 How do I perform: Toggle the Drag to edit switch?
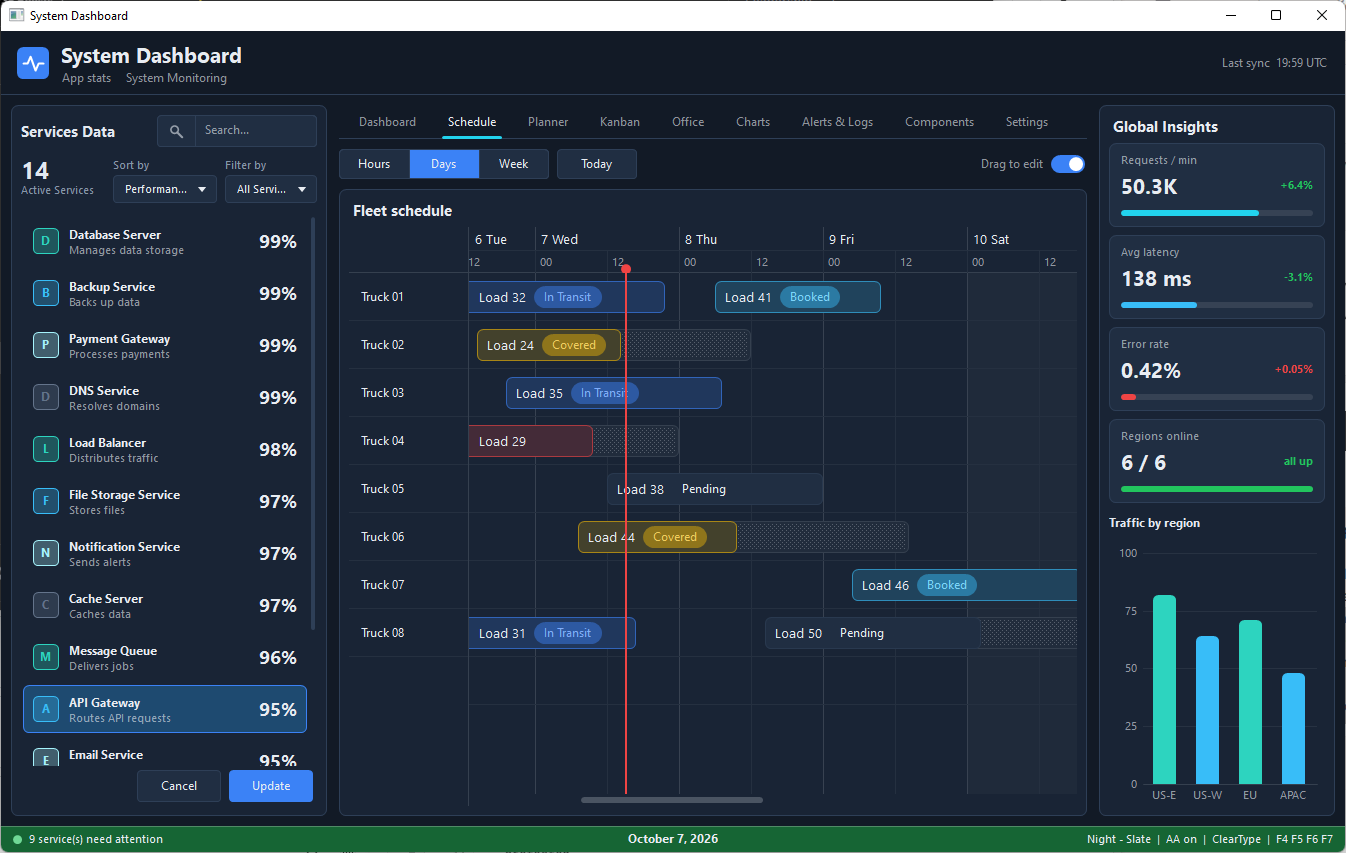click(1068, 164)
